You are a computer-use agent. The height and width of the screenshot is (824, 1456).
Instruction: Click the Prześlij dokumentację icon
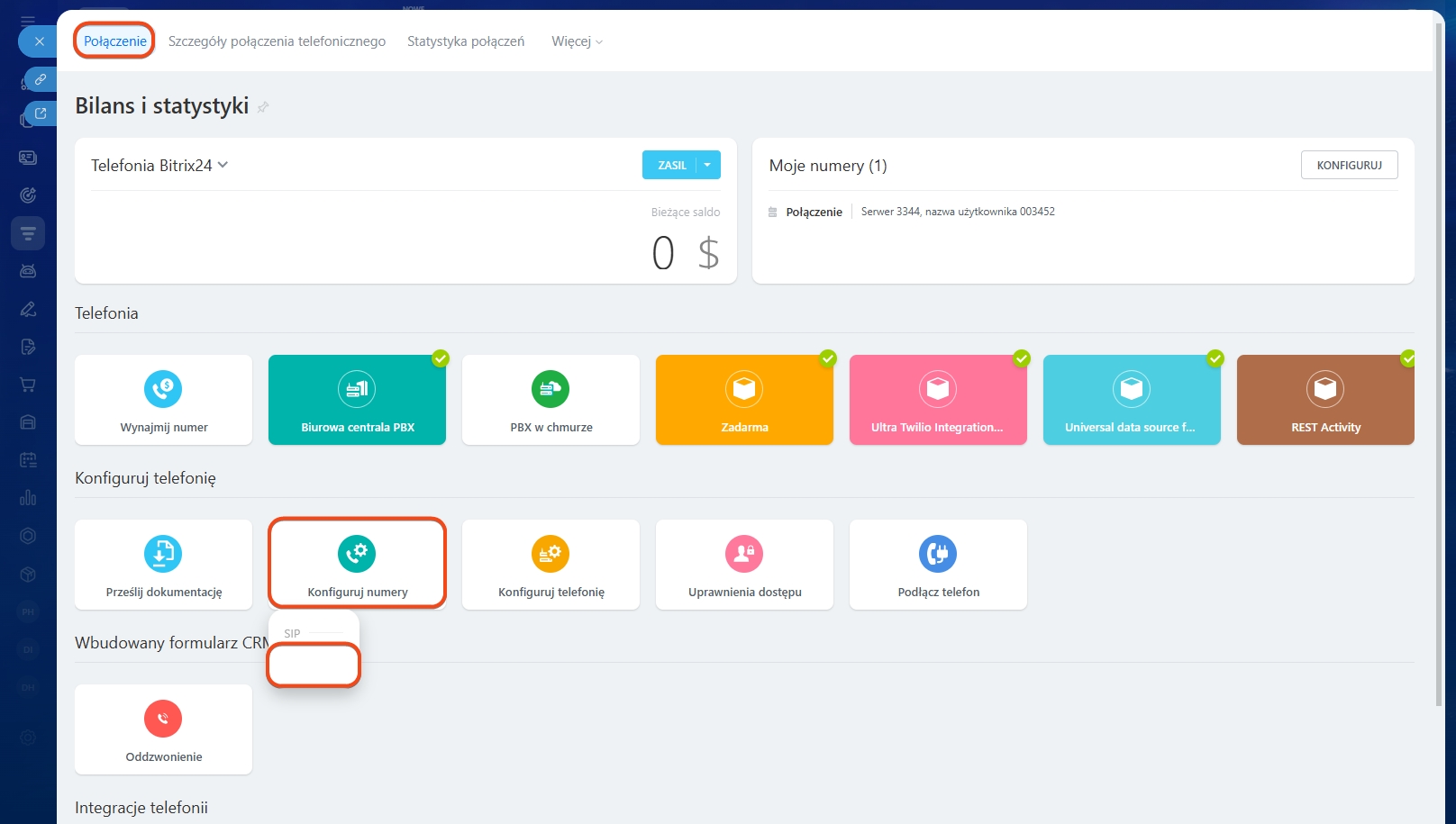[x=163, y=554]
